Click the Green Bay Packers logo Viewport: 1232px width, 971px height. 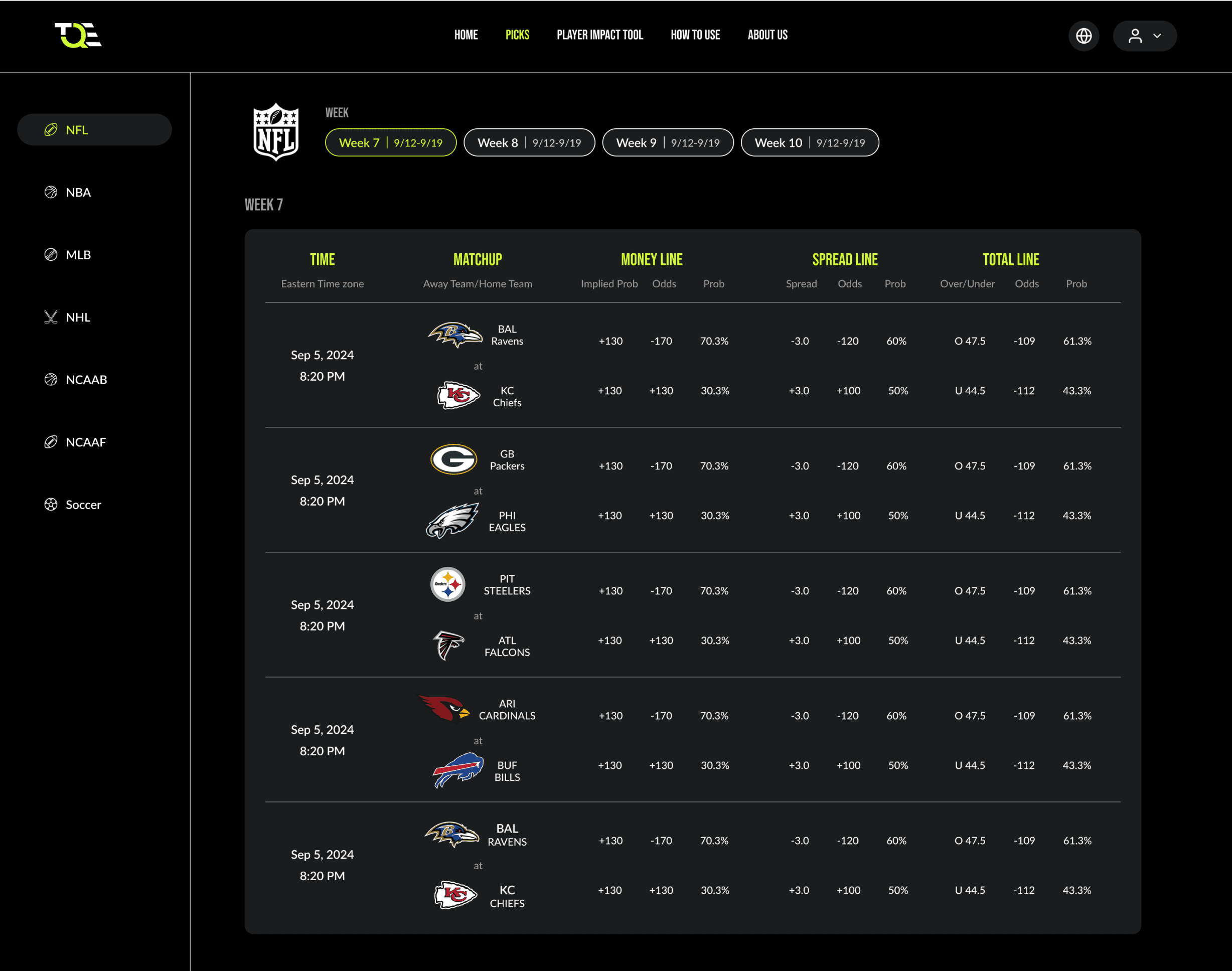(453, 459)
